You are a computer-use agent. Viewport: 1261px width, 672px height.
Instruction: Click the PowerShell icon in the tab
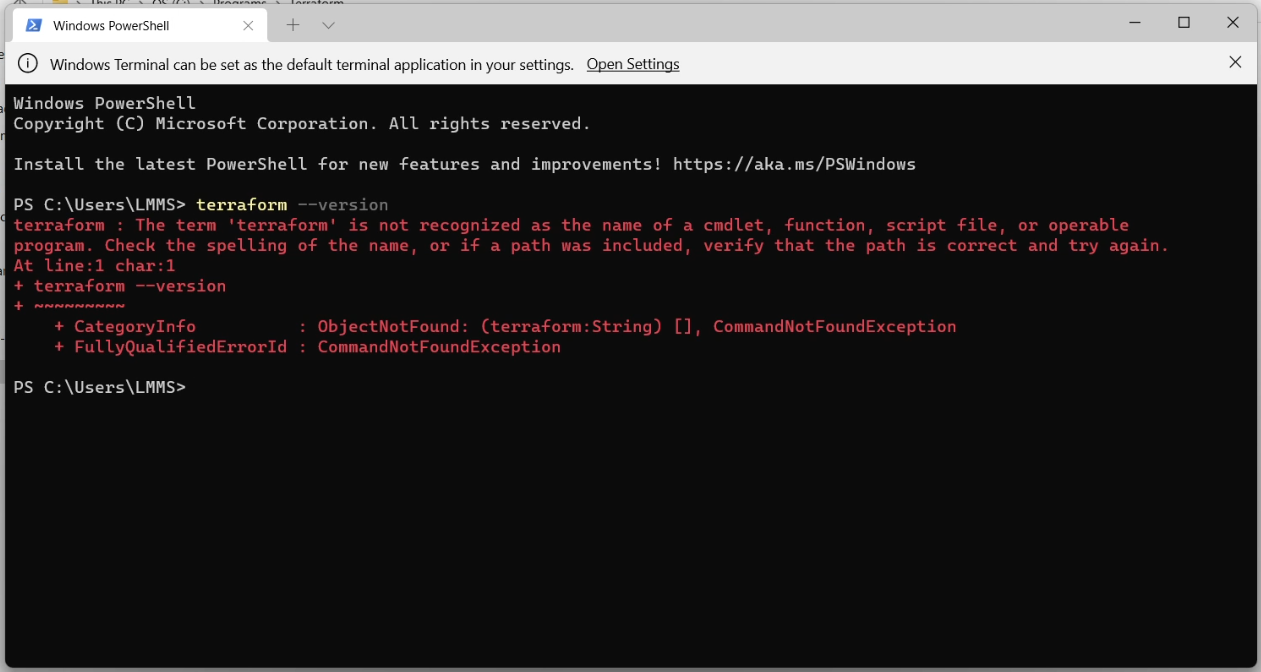33,25
